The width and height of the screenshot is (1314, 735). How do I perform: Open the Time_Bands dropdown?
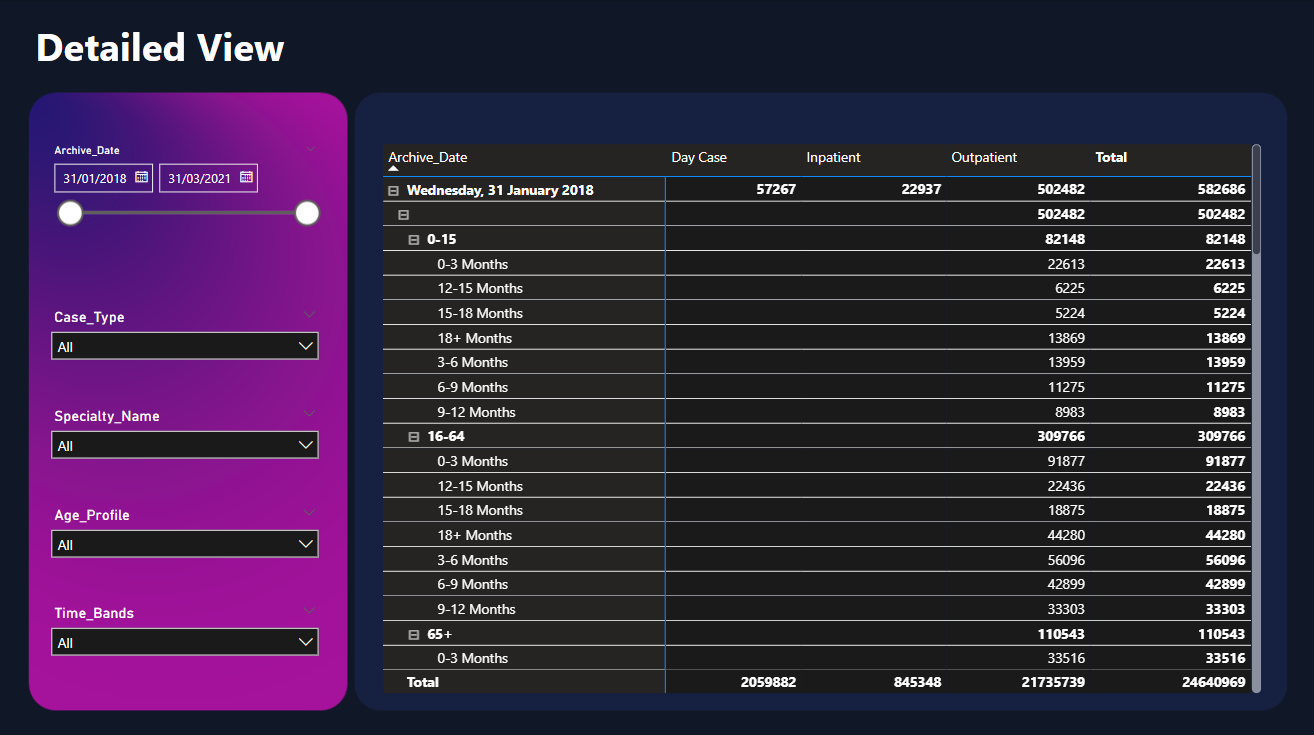[185, 643]
